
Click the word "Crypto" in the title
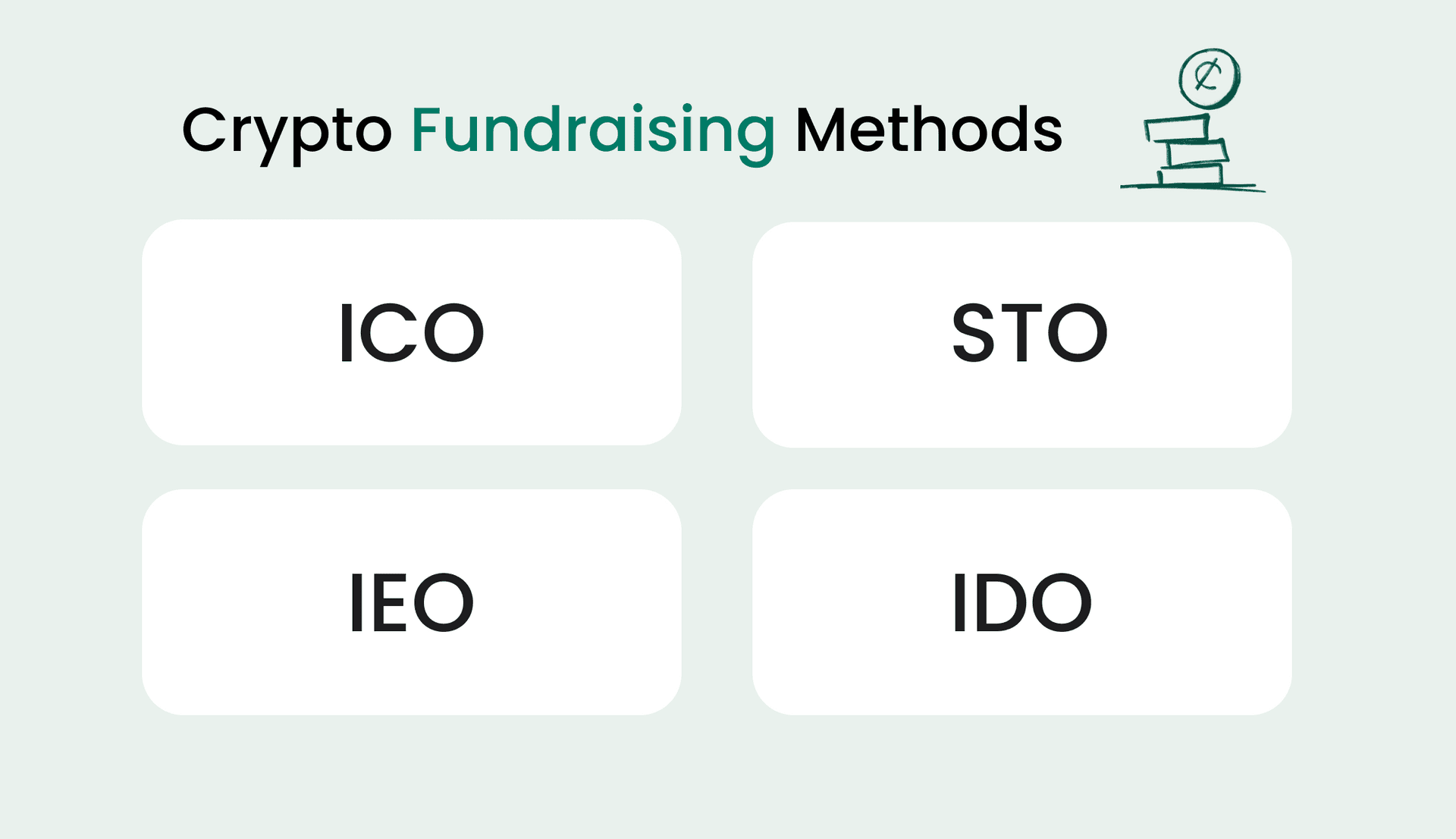click(287, 130)
